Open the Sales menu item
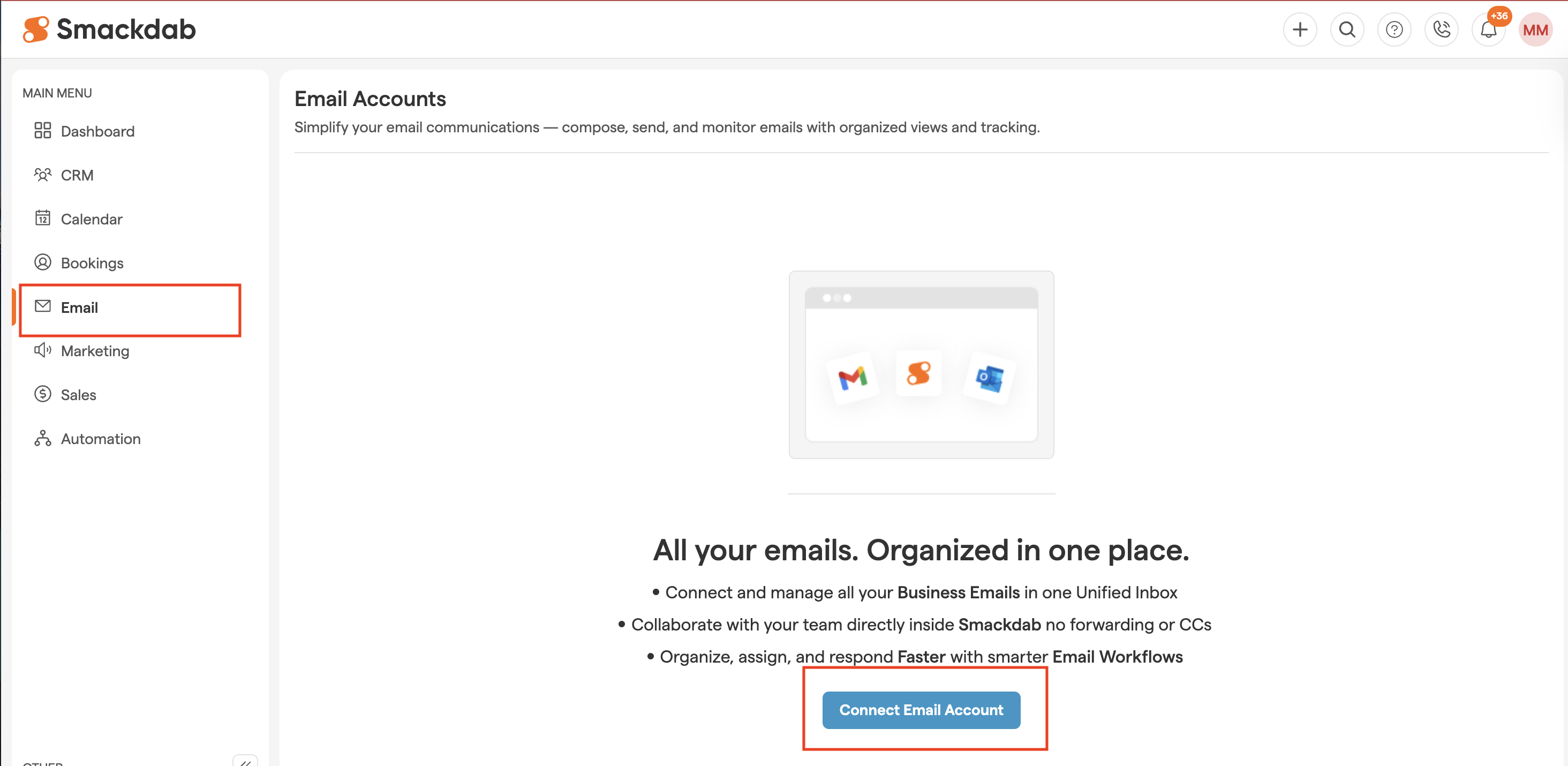1568x766 pixels. pyautogui.click(x=79, y=395)
